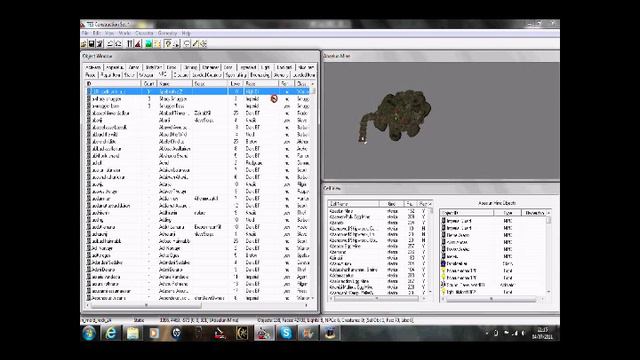Screen dimensions: 640x360
Task: Select 'Abaelun Mine' in the cell list
Action: tap(378, 211)
